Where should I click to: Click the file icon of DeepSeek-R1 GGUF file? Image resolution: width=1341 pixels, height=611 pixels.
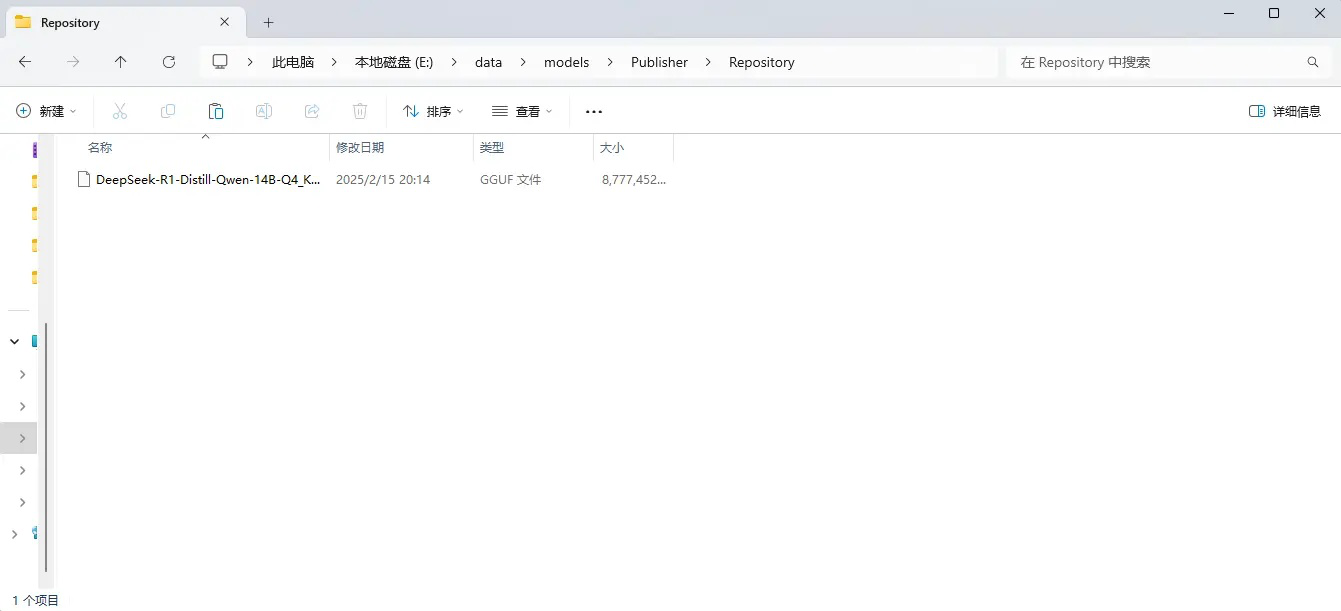pos(84,180)
